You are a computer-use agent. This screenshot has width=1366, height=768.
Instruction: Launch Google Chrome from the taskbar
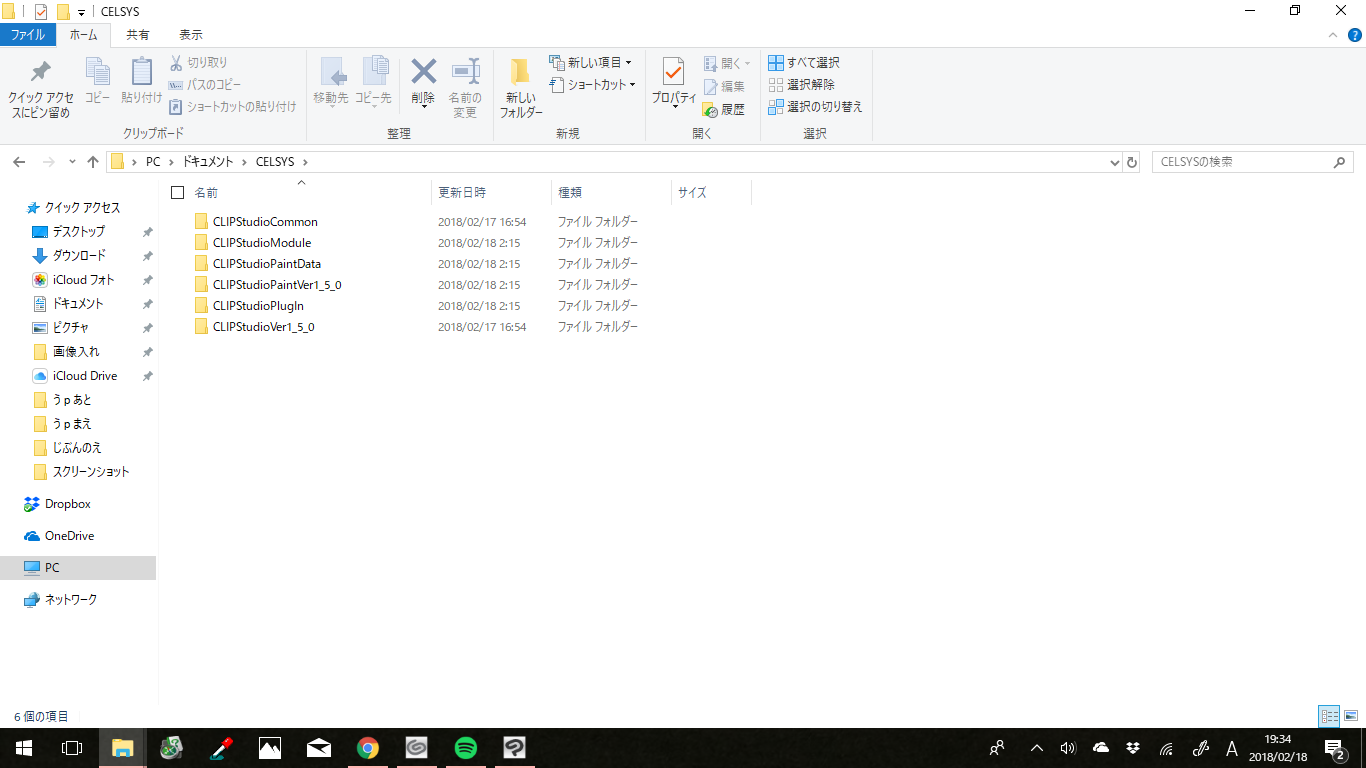368,747
